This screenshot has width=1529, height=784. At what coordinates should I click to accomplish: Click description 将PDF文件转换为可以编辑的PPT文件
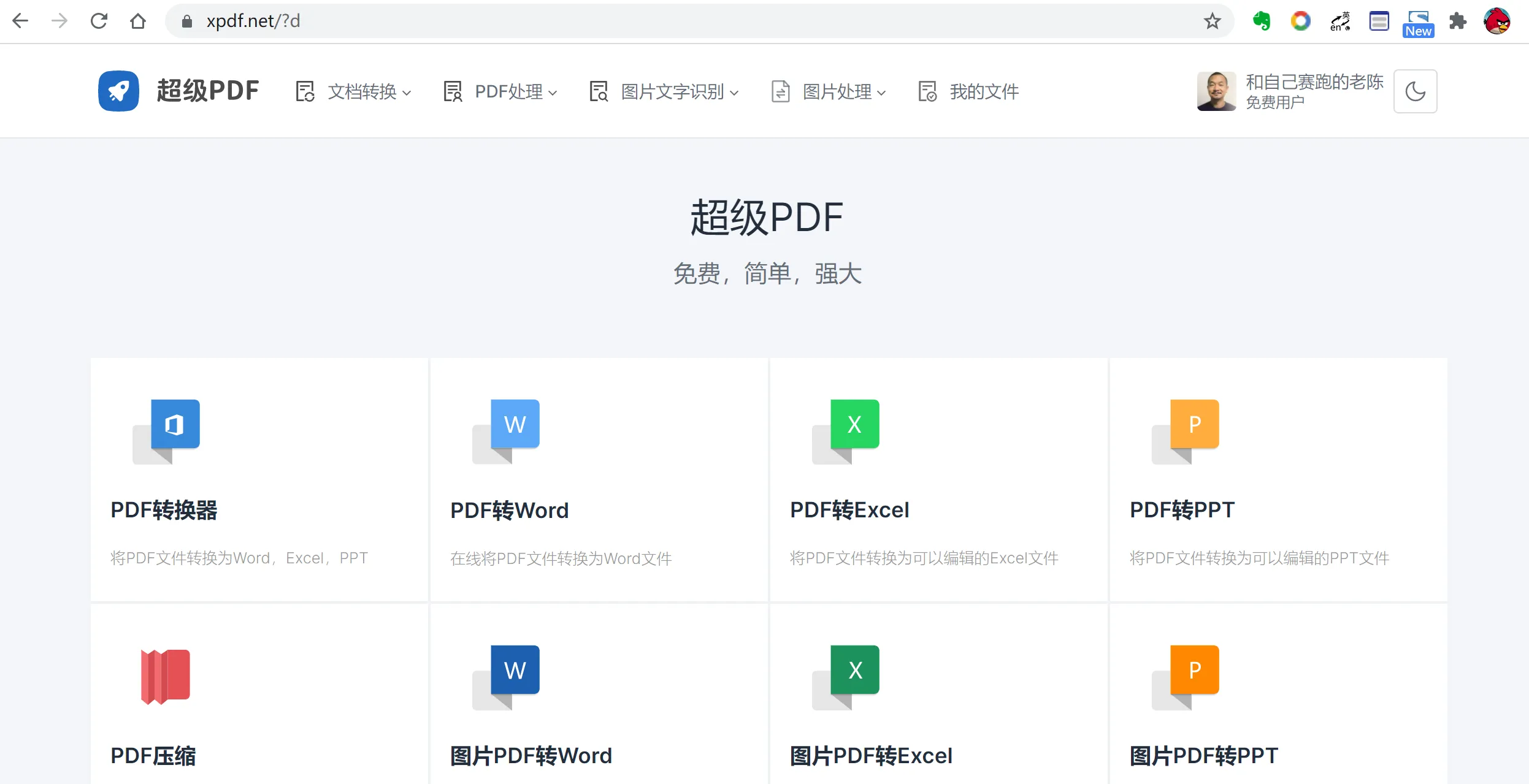tap(1260, 558)
